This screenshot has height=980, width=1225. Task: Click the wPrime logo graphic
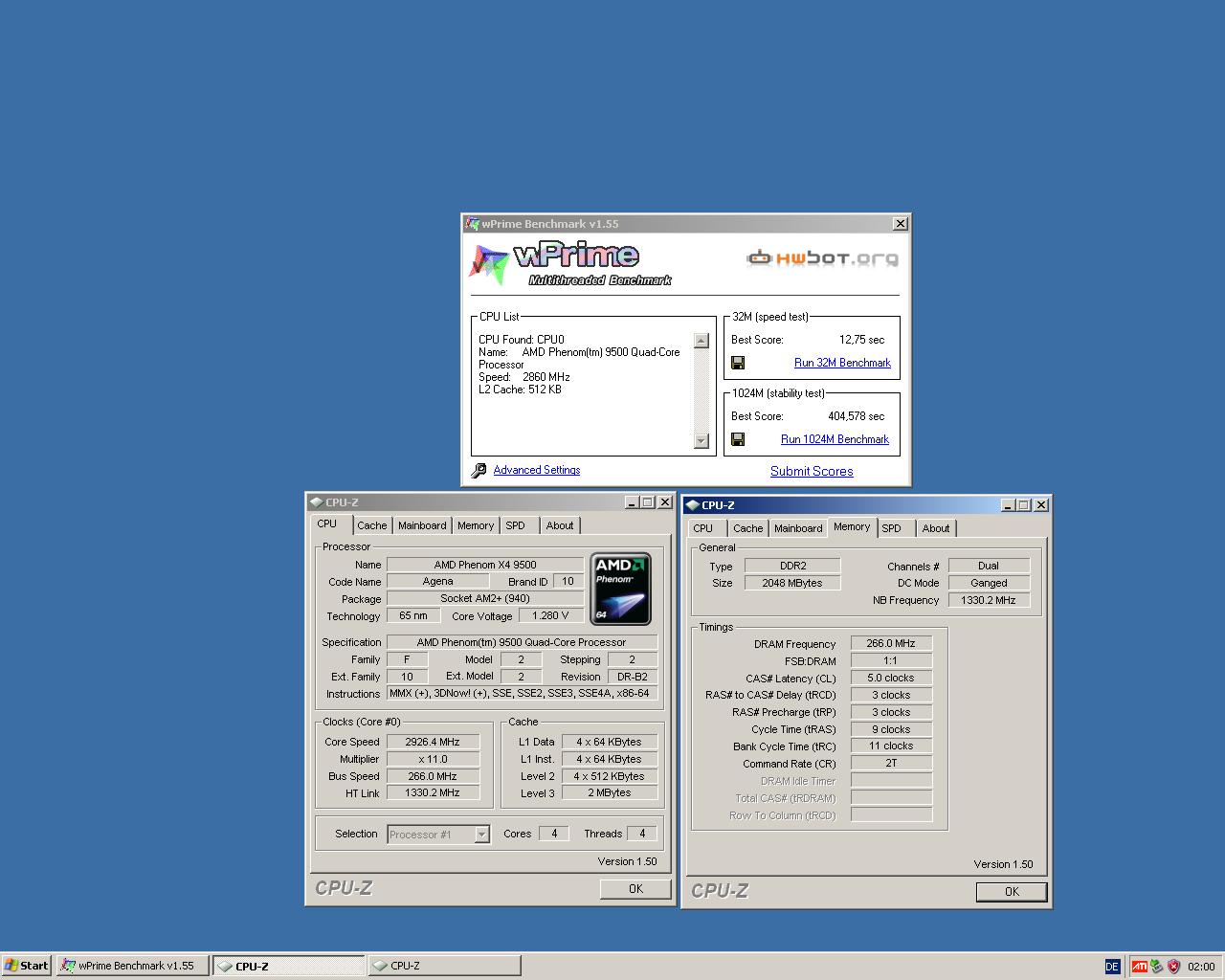coord(570,264)
